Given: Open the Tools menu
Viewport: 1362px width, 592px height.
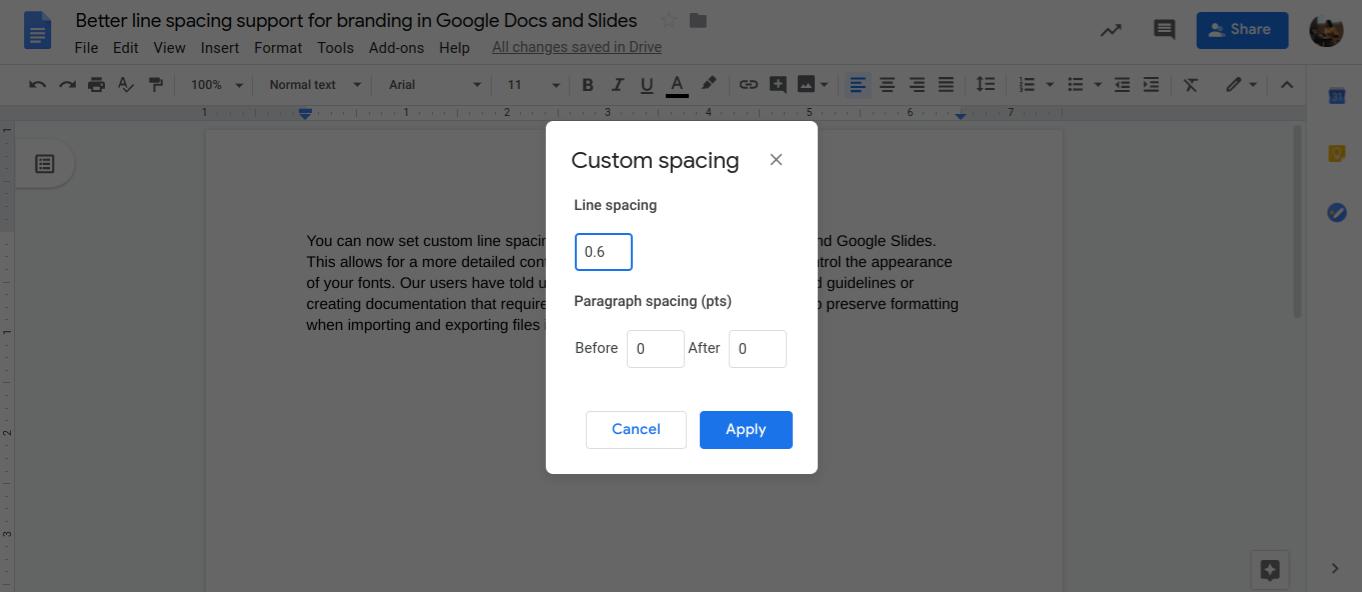Looking at the screenshot, I should [336, 47].
